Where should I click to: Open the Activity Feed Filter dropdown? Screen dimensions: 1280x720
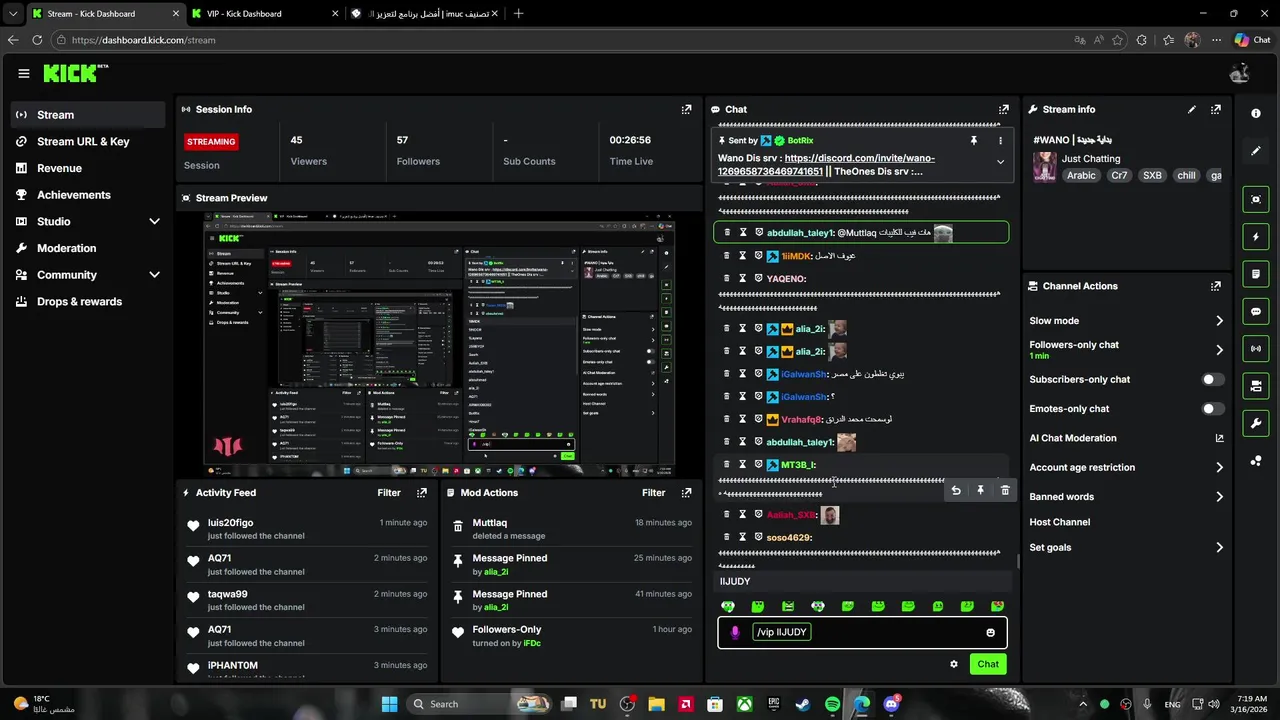[389, 492]
